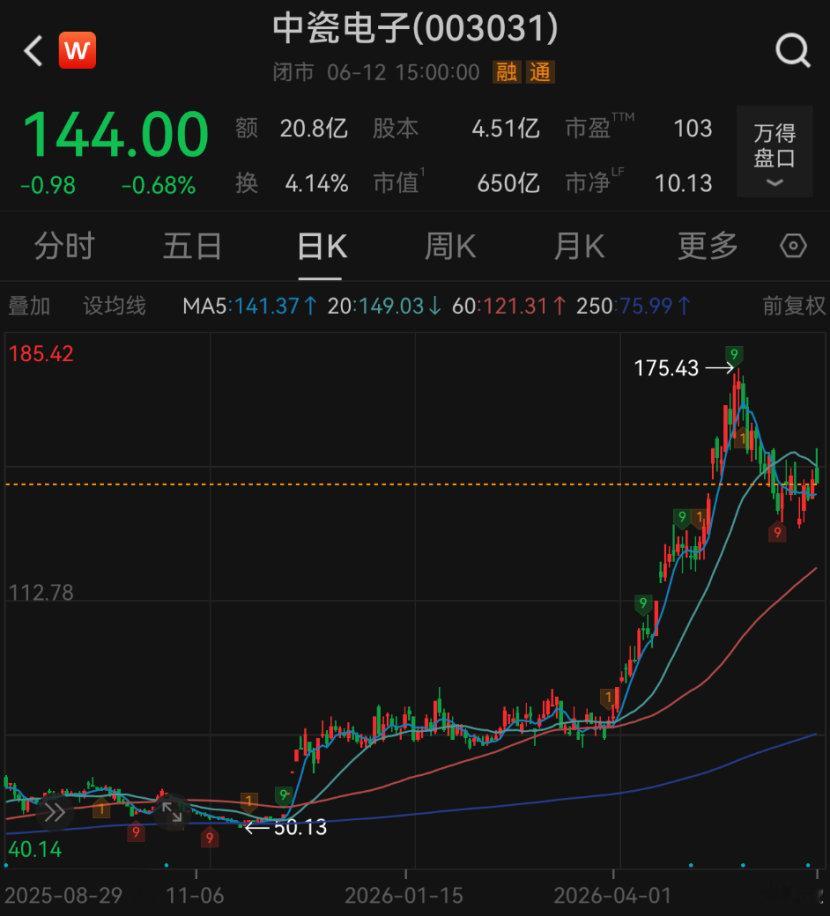
Task: Tap the red 9 marker below May low
Action: 777,533
